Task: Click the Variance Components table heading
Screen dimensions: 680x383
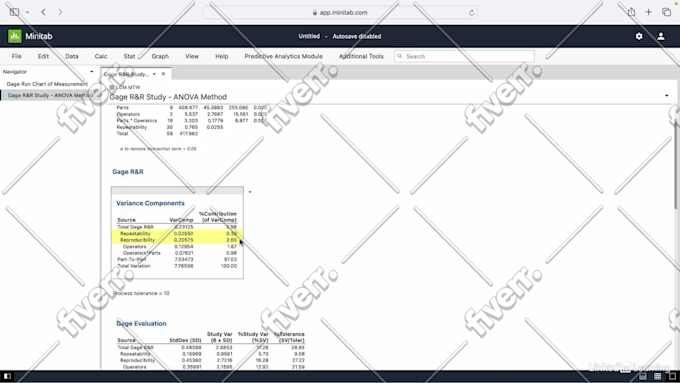Action: (x=150, y=203)
